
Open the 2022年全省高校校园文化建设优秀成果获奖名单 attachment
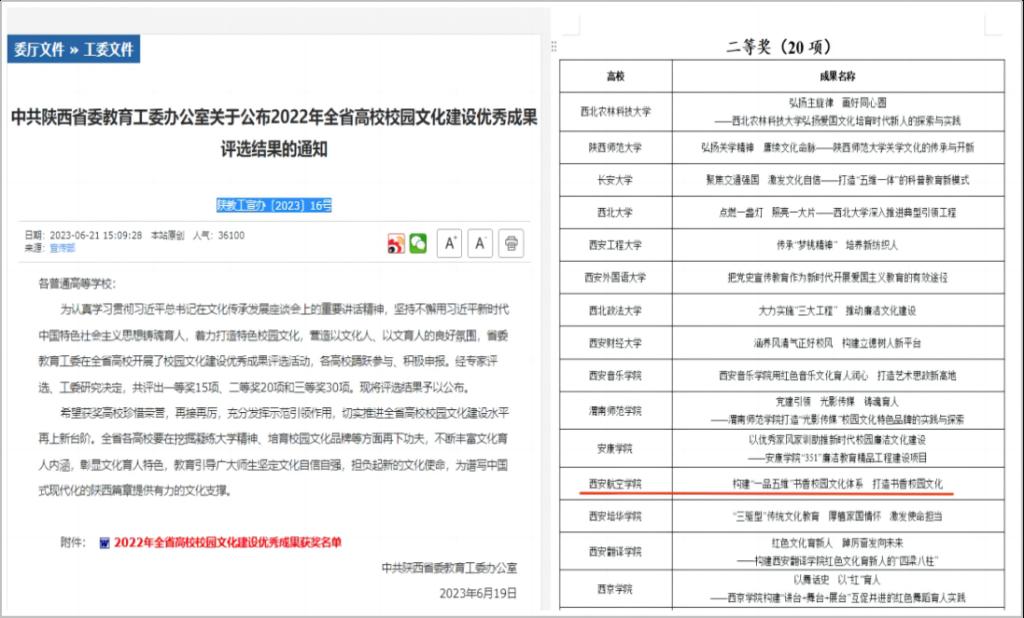click(227, 543)
